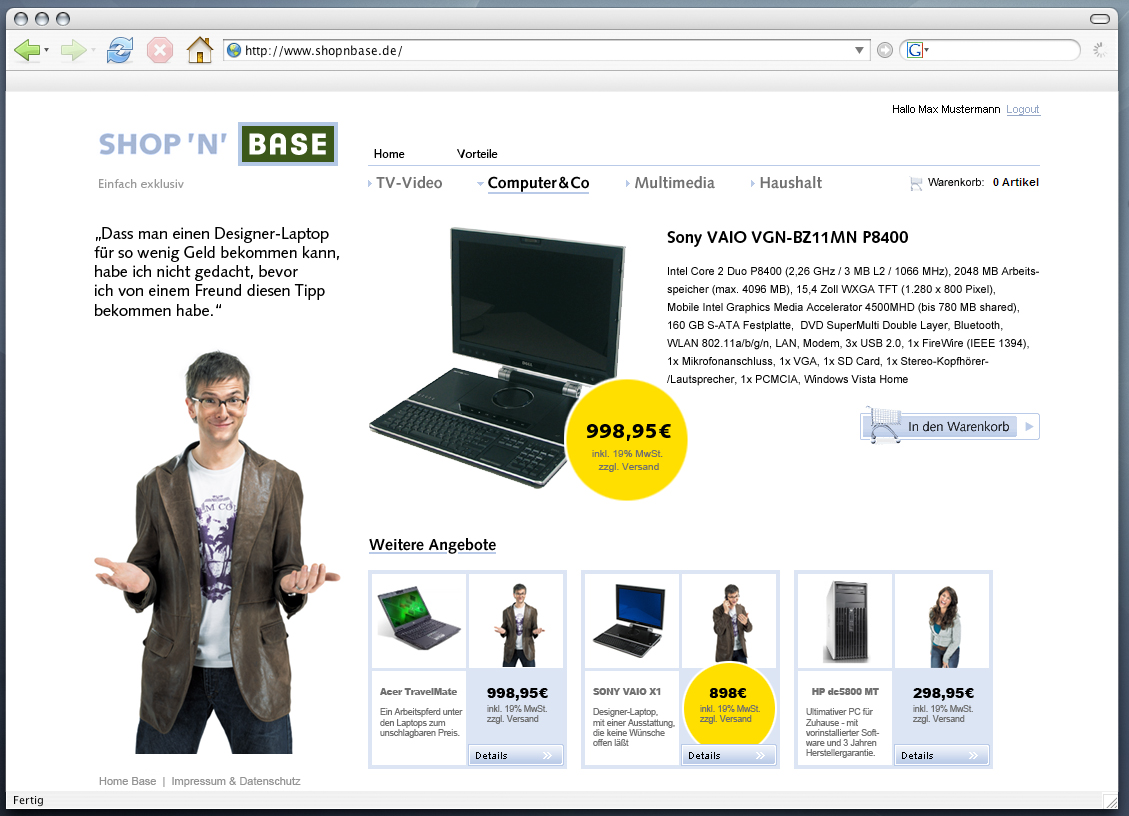
Task: View Details for HP dc5800 MT
Action: (942, 756)
